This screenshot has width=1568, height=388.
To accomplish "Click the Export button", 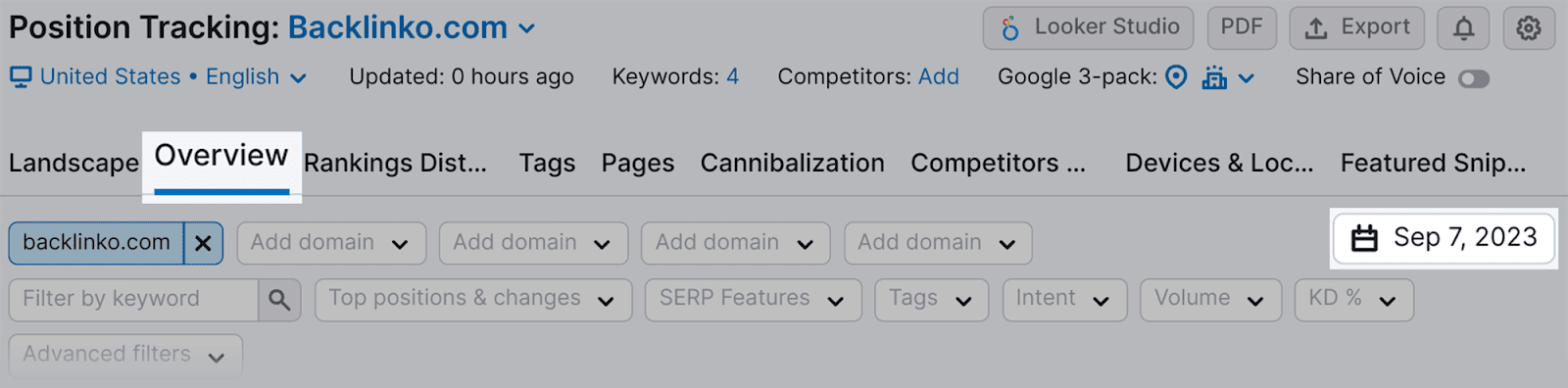I will pos(1356,28).
